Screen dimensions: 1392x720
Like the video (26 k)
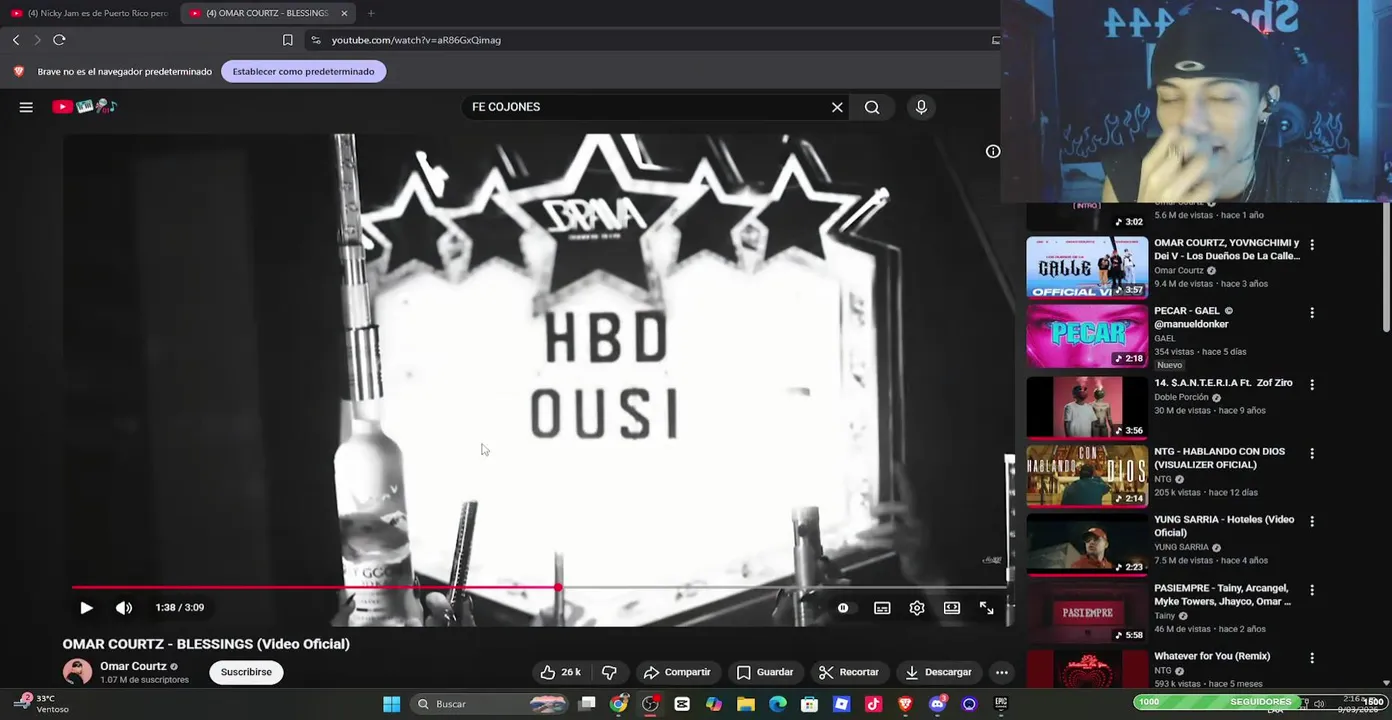pyautogui.click(x=561, y=672)
